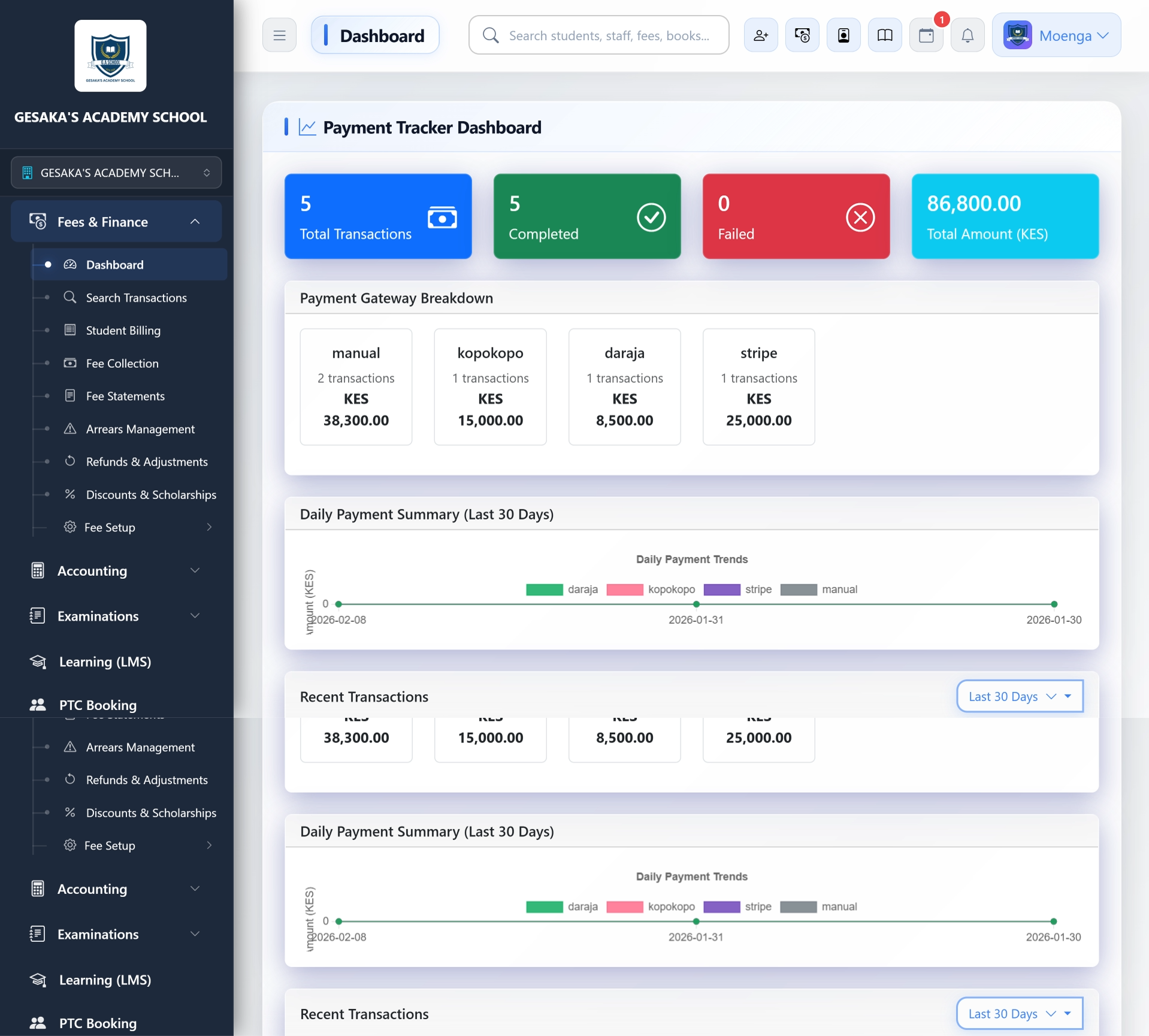Go to Student Billing
Screen dimensions: 1149x1036
123,331
